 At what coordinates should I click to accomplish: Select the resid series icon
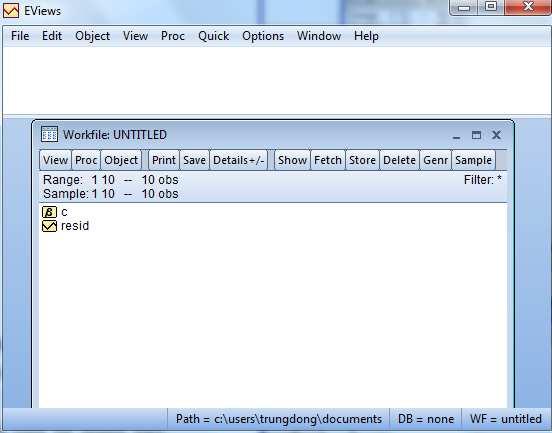click(x=49, y=226)
